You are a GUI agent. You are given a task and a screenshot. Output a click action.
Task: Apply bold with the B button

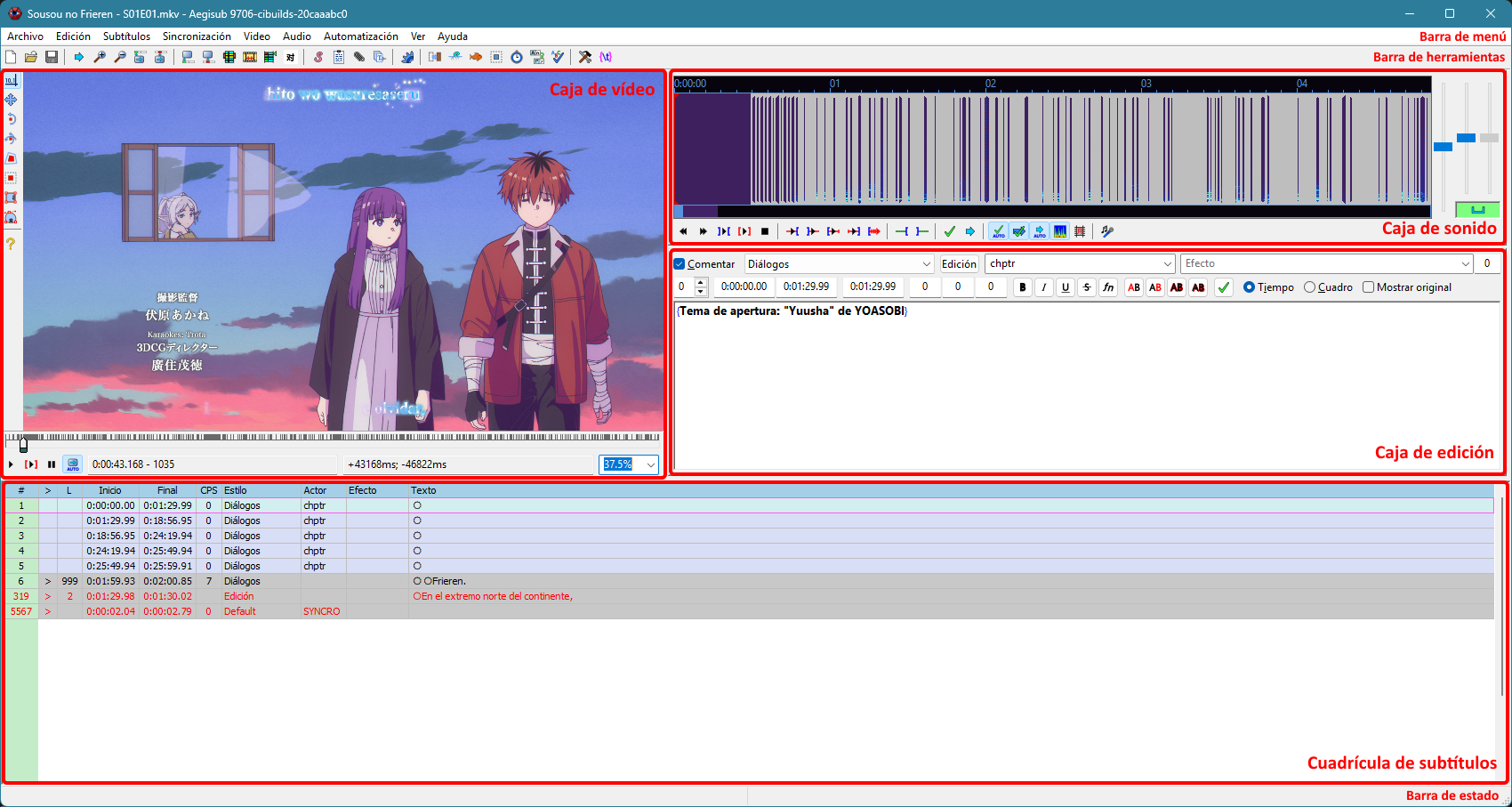(x=1023, y=287)
